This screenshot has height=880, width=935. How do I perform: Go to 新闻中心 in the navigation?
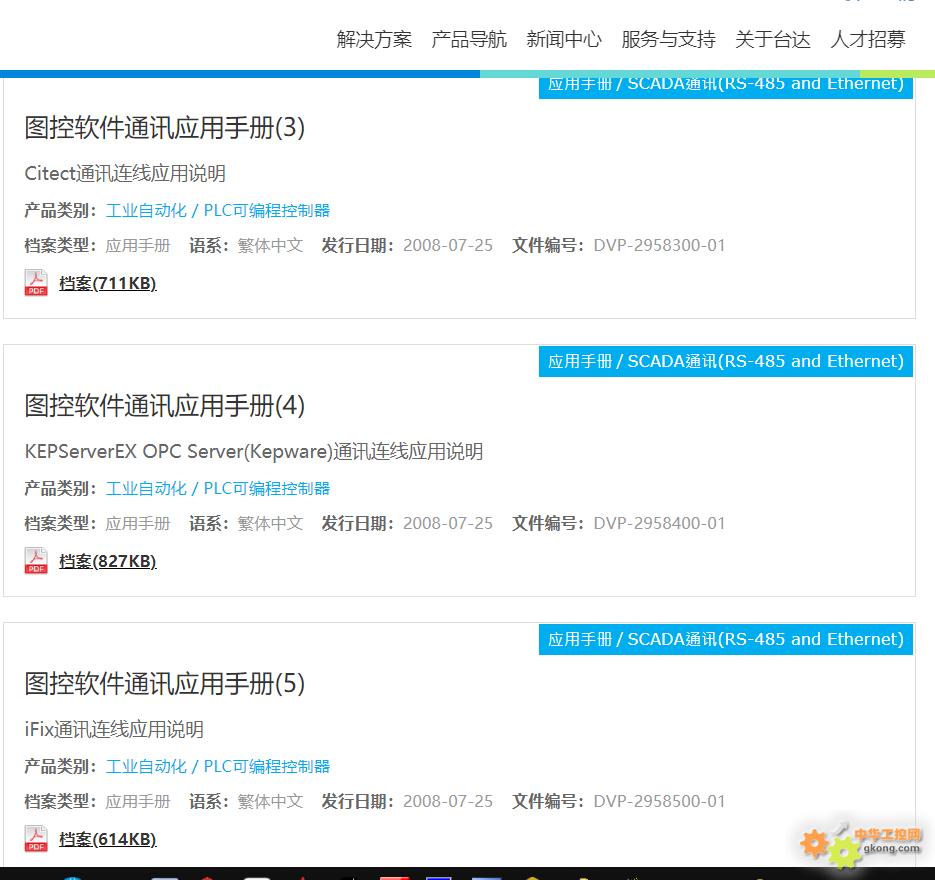pyautogui.click(x=564, y=39)
